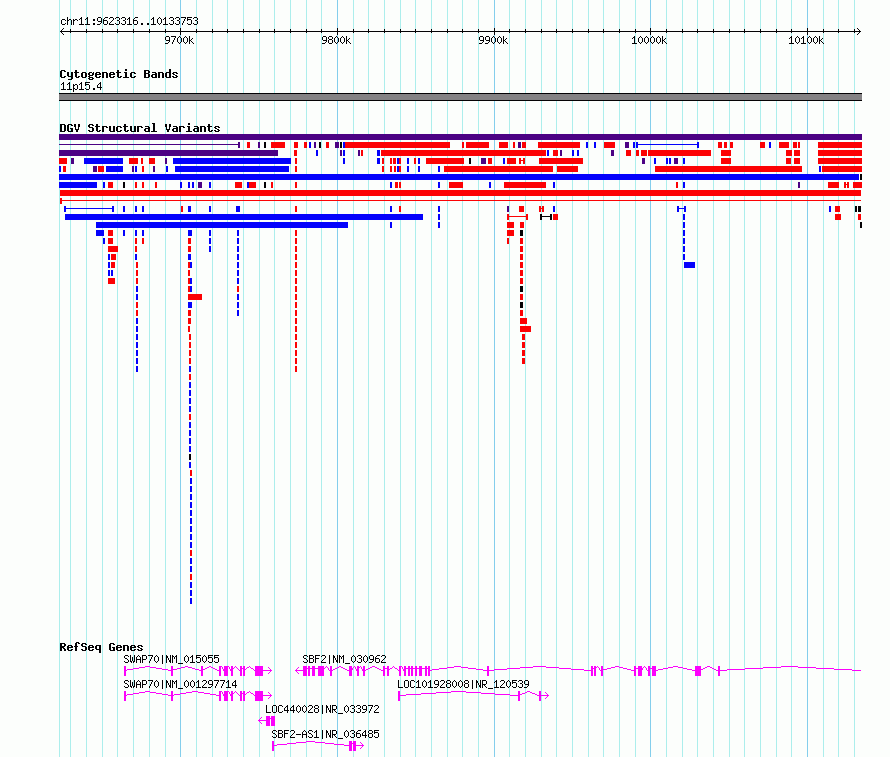Open the LOC101928008|NR_120539 gene label
Viewport: 890px width, 757px height.
463,684
